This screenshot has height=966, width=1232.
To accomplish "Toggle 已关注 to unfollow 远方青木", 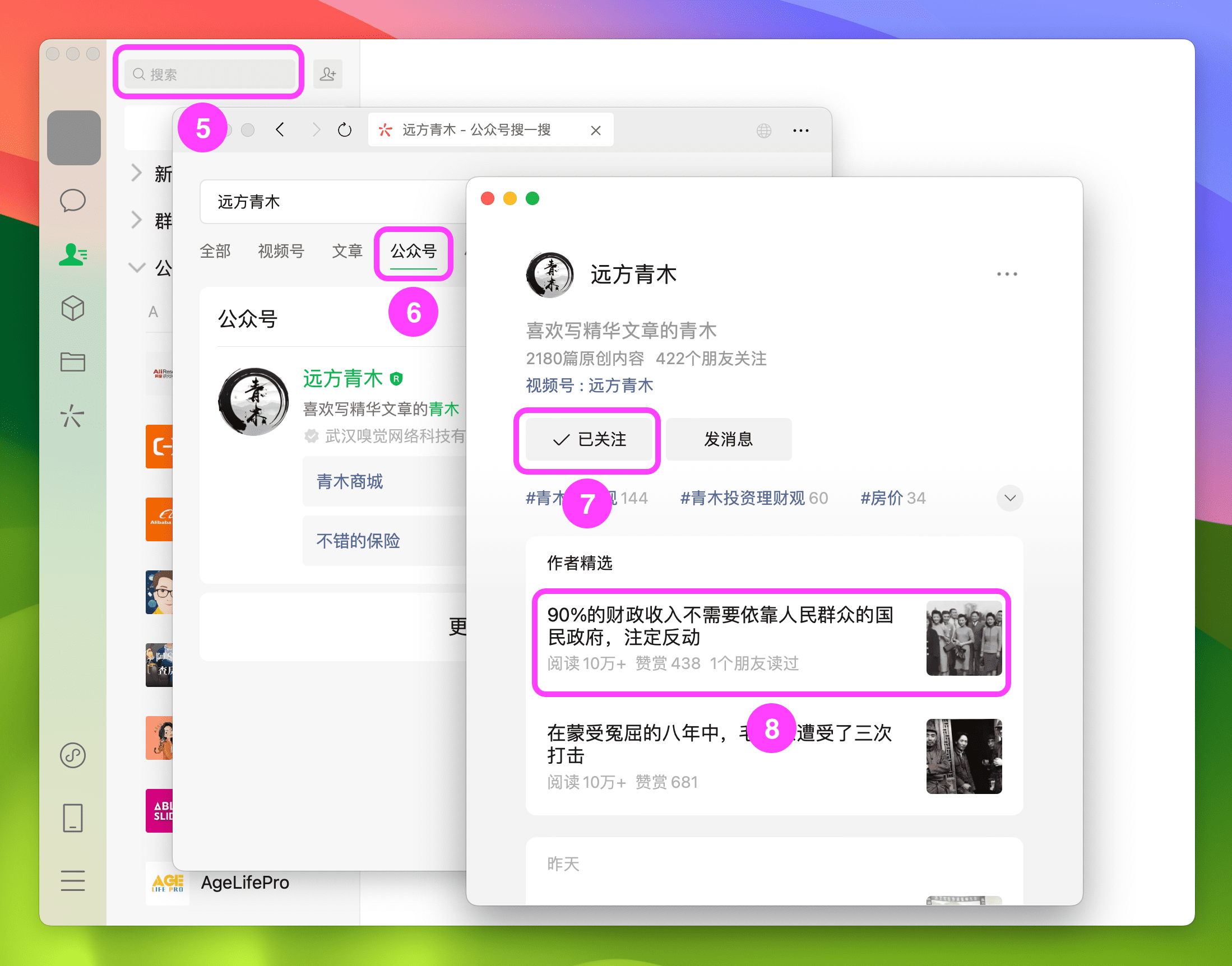I will 589,440.
